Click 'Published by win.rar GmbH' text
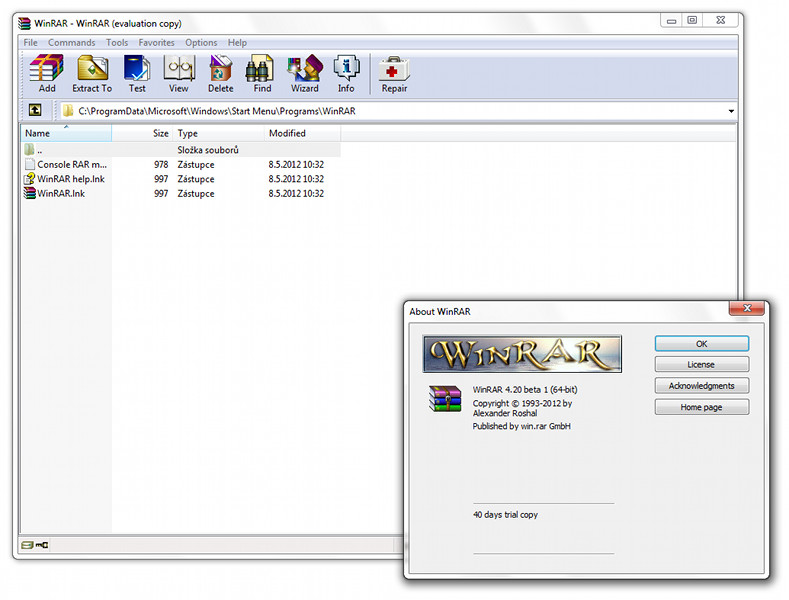The width and height of the screenshot is (789, 600). 521,426
